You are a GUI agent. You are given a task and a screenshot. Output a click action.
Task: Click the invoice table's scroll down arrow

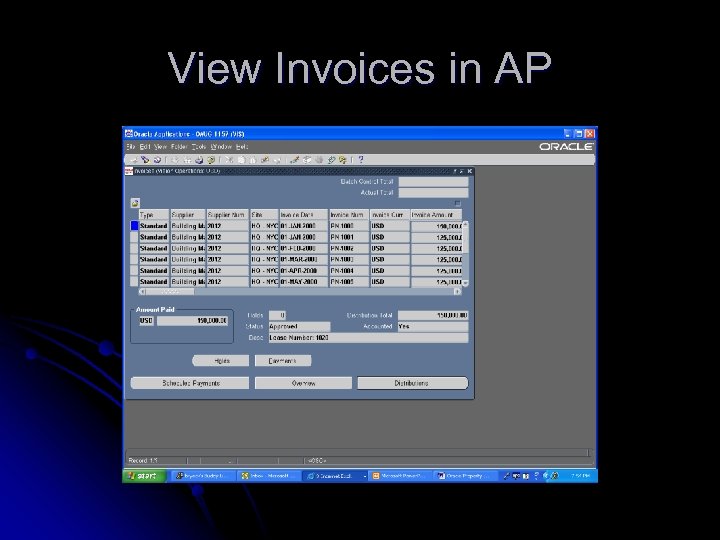[465, 284]
